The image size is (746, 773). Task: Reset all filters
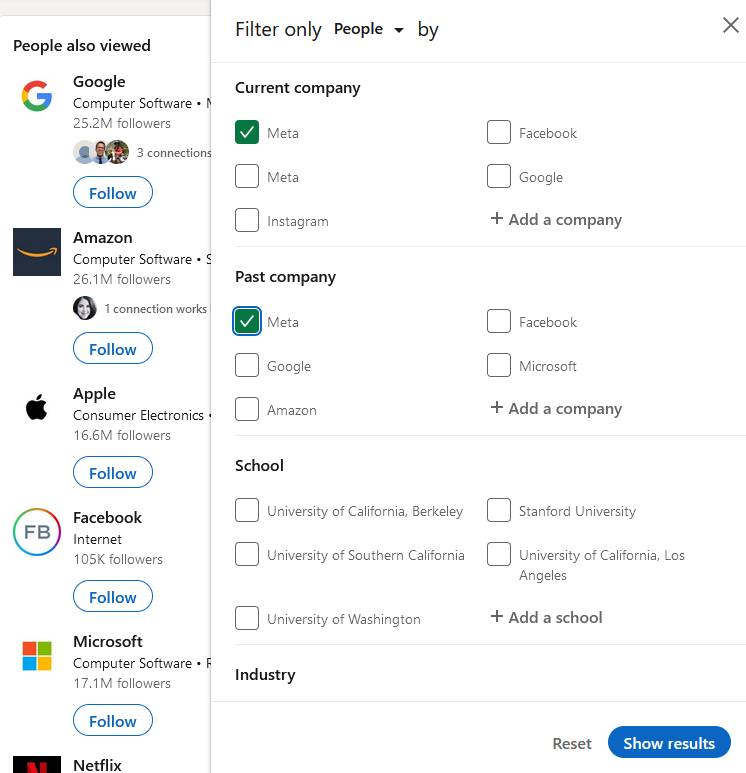[571, 743]
